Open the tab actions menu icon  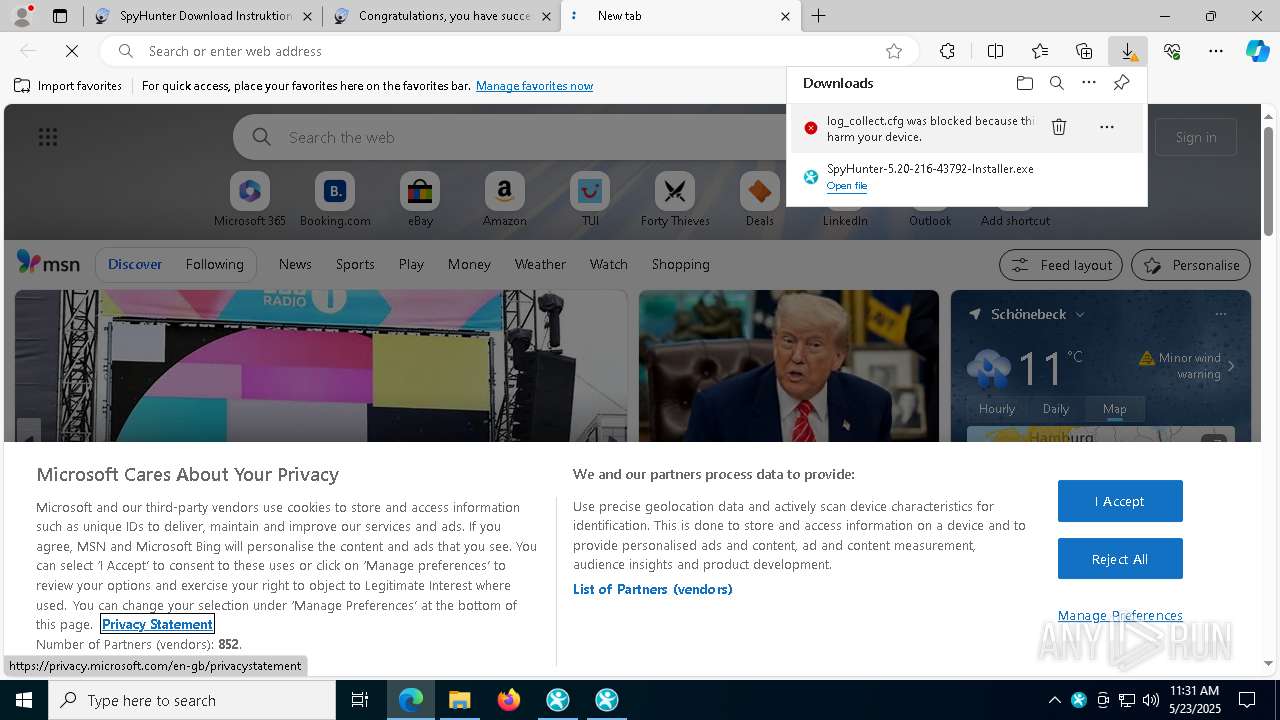click(60, 16)
